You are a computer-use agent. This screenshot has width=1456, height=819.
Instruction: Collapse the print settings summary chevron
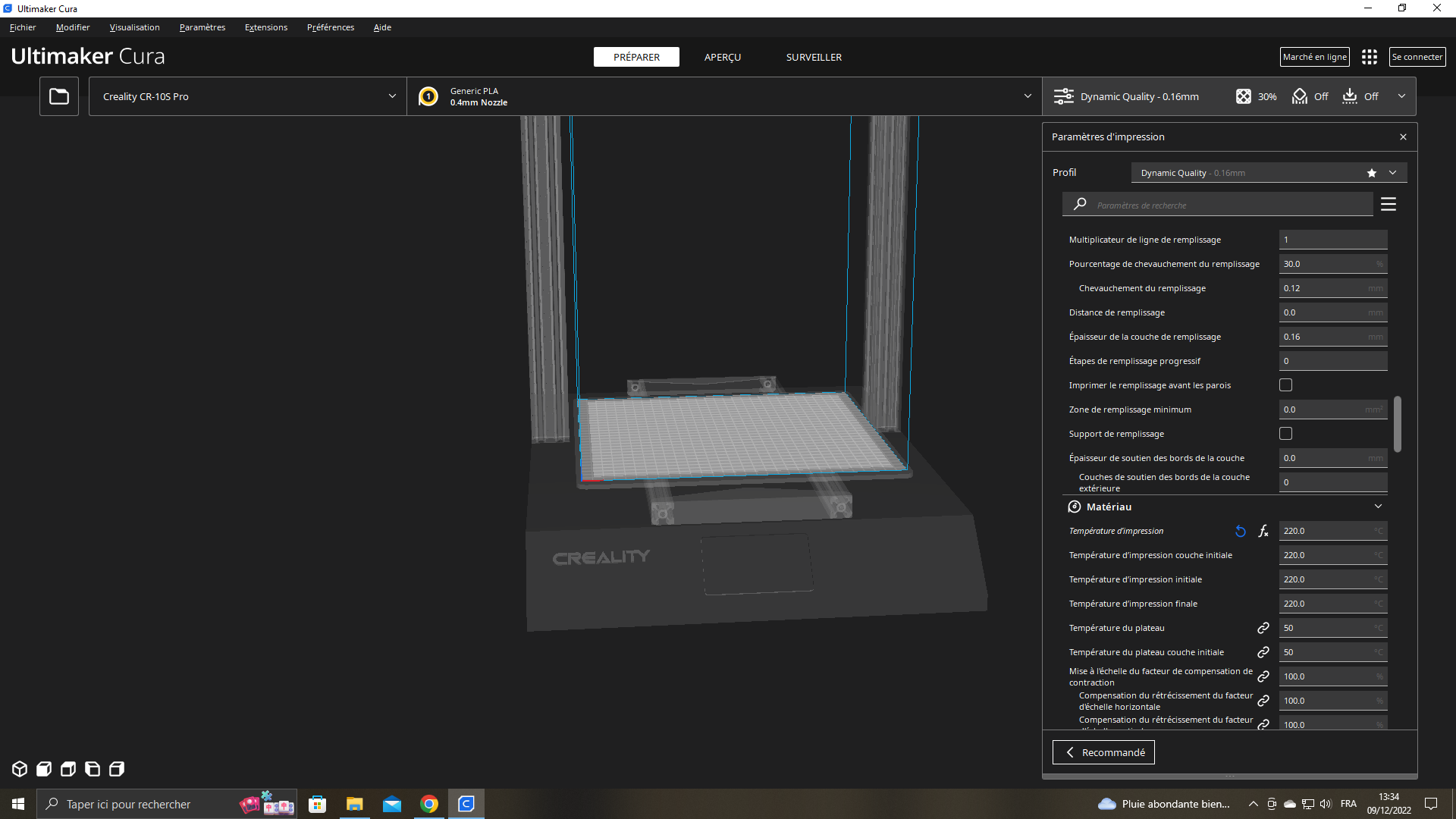point(1401,96)
